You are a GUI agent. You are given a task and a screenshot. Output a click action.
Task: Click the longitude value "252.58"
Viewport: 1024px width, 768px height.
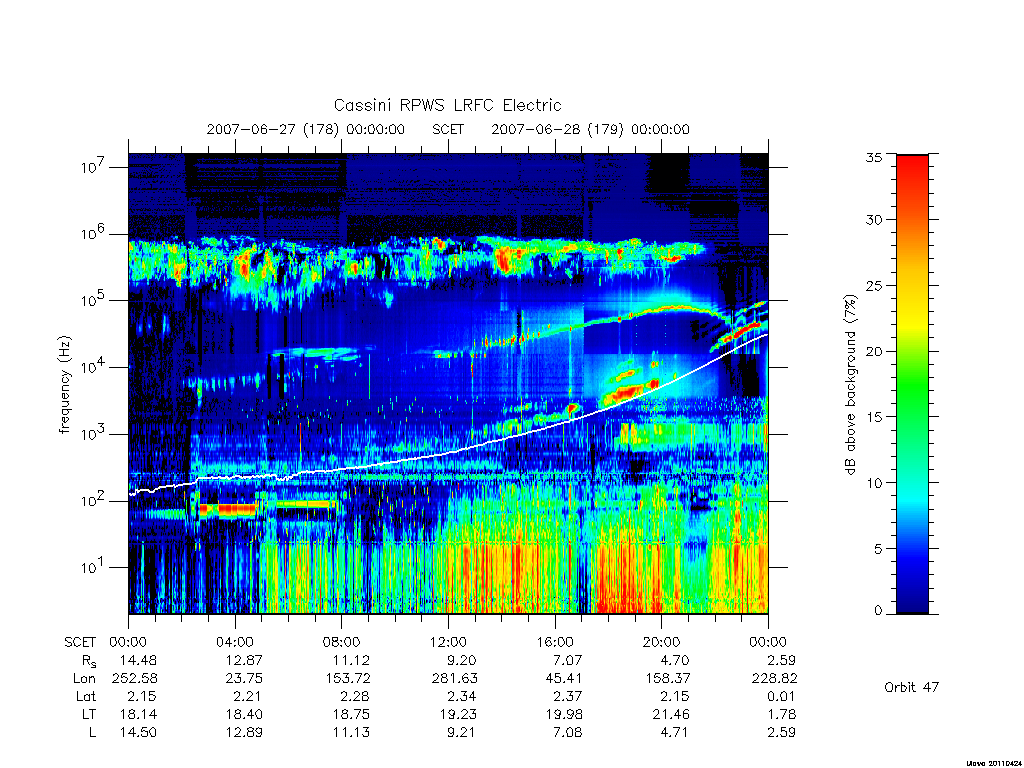click(x=135, y=679)
